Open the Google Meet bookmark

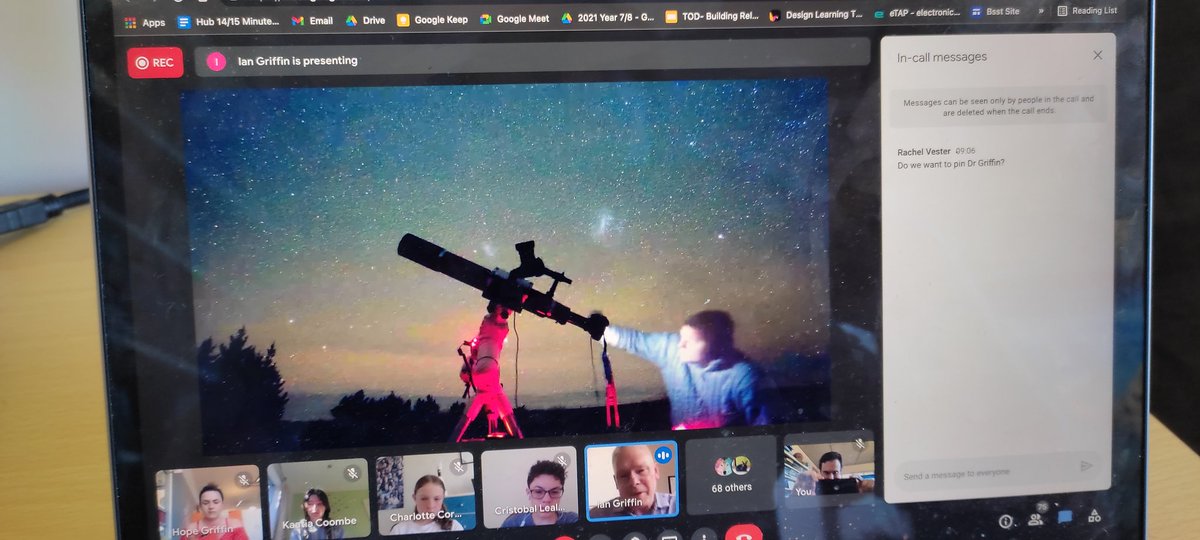[514, 19]
